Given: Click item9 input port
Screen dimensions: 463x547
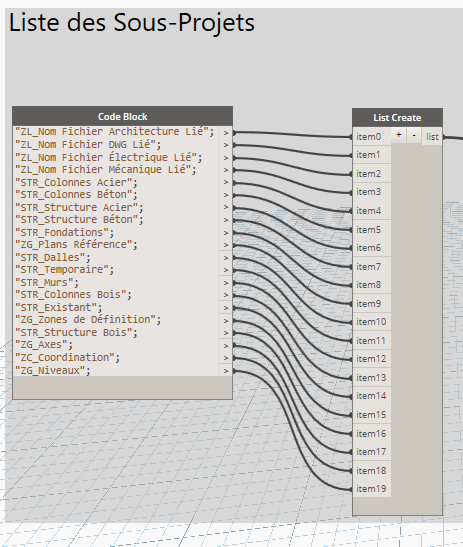Looking at the screenshot, I should [x=372, y=304].
